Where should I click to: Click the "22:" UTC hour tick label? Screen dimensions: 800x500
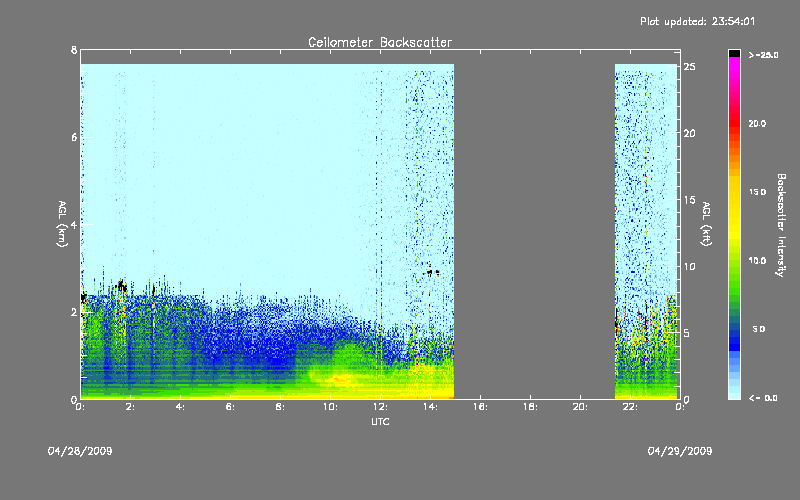pyautogui.click(x=630, y=407)
